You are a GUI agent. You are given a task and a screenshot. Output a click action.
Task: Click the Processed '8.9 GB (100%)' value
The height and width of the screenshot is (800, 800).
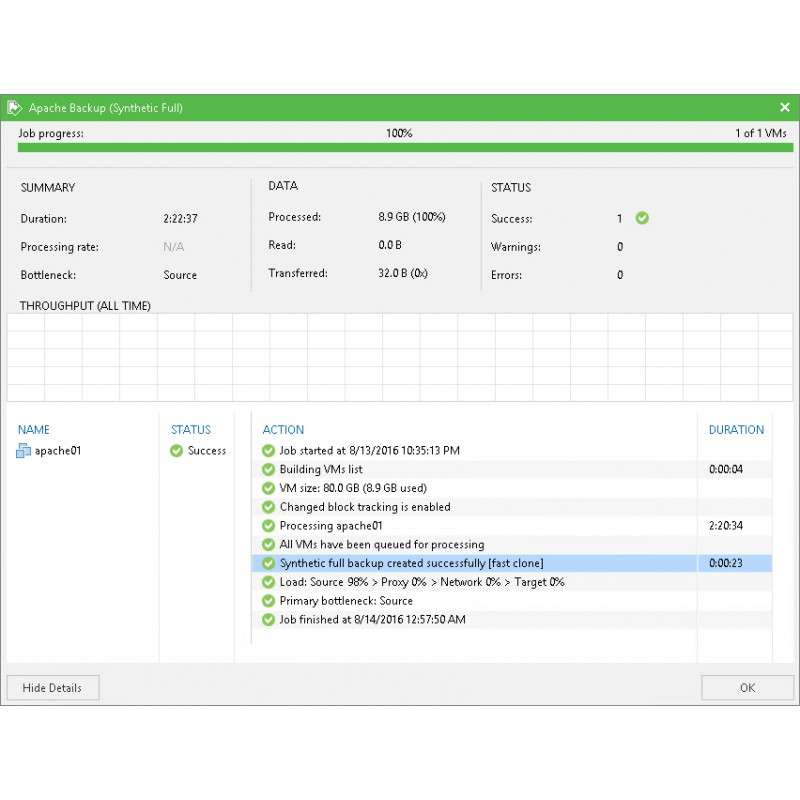(x=412, y=217)
